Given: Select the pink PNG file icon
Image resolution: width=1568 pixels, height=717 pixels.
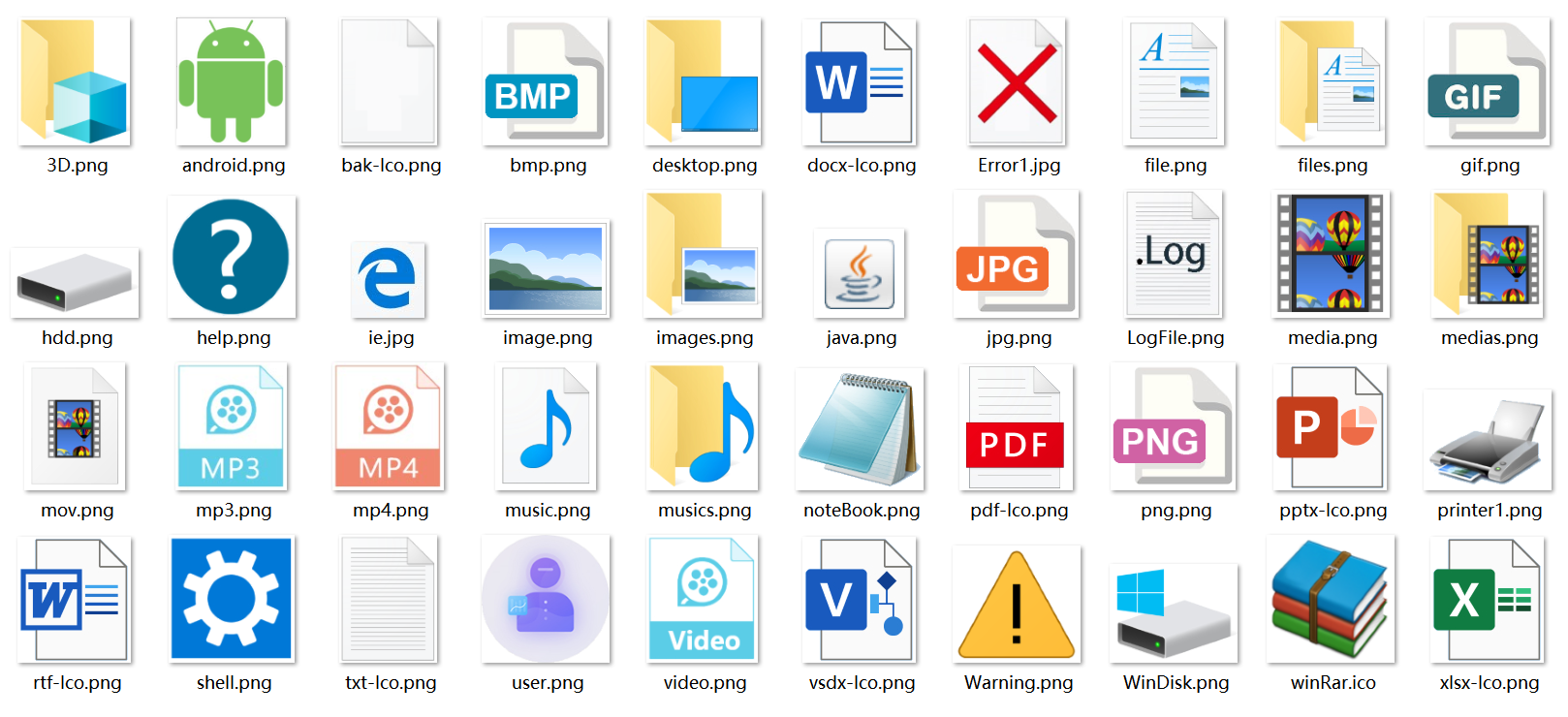Looking at the screenshot, I should tap(1174, 426).
